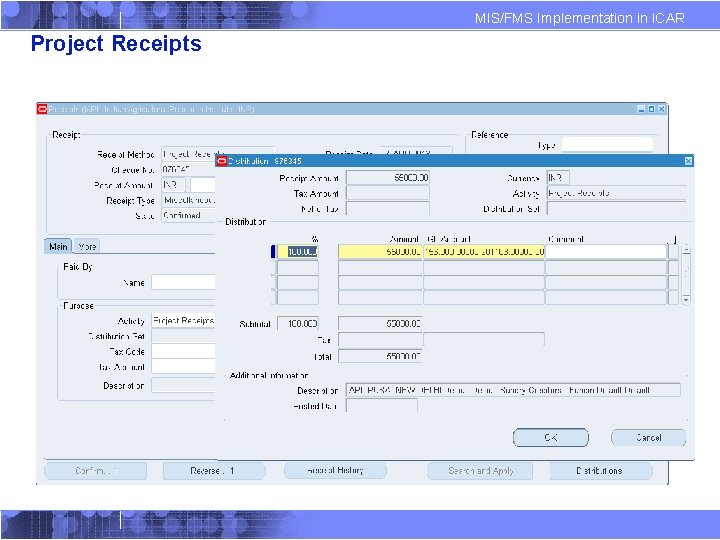The image size is (720, 540).
Task: Click the yellow Amount cell in first row
Action: 380,252
